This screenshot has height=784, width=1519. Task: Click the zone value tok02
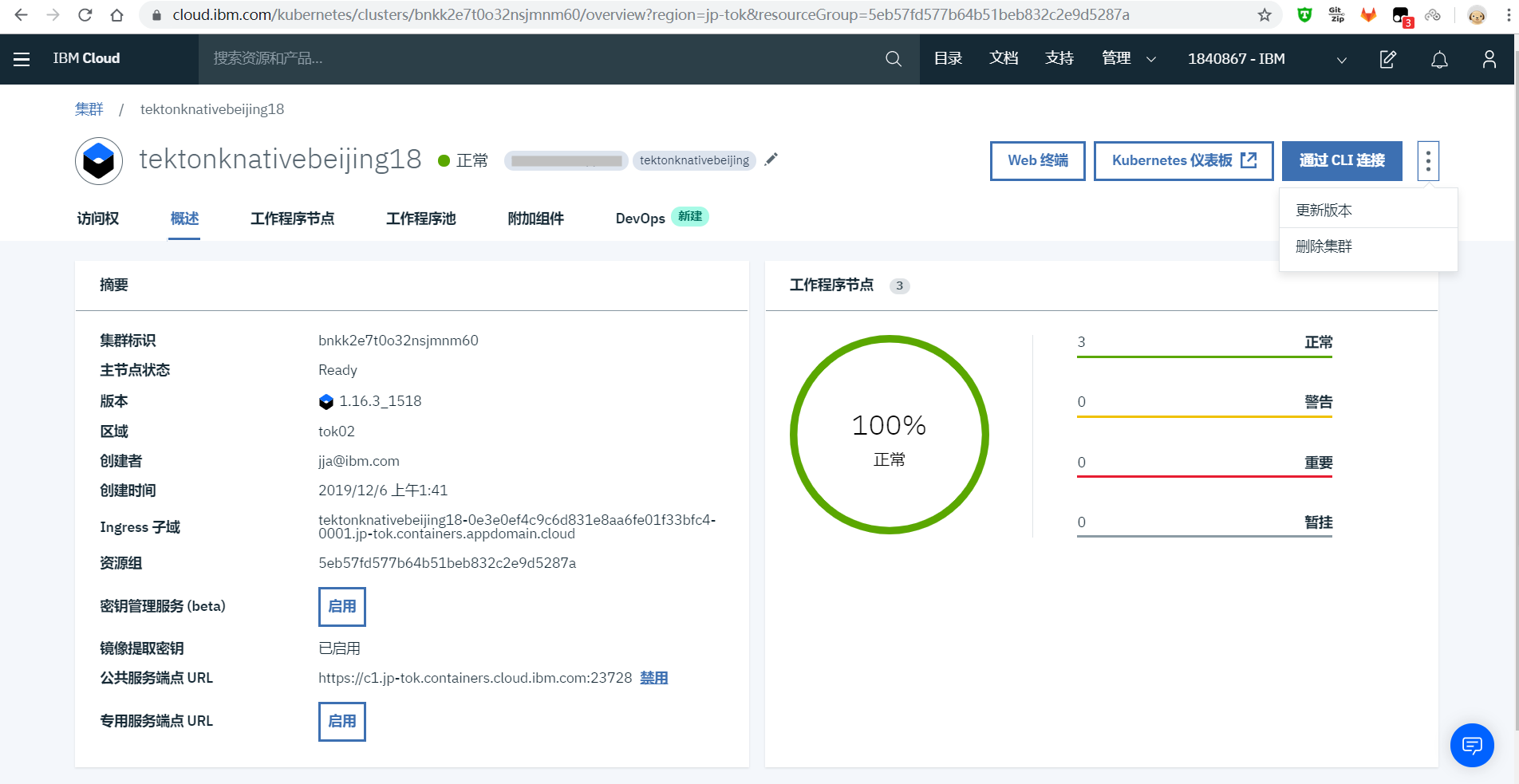(337, 431)
